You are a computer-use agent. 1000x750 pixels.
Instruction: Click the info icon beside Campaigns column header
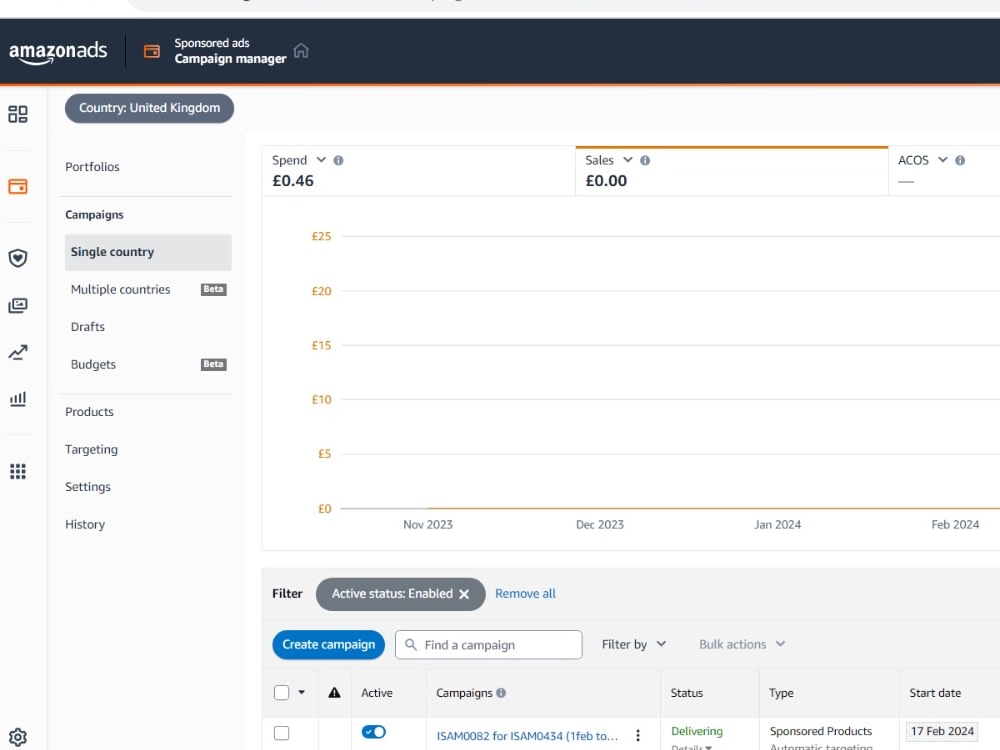(x=501, y=693)
